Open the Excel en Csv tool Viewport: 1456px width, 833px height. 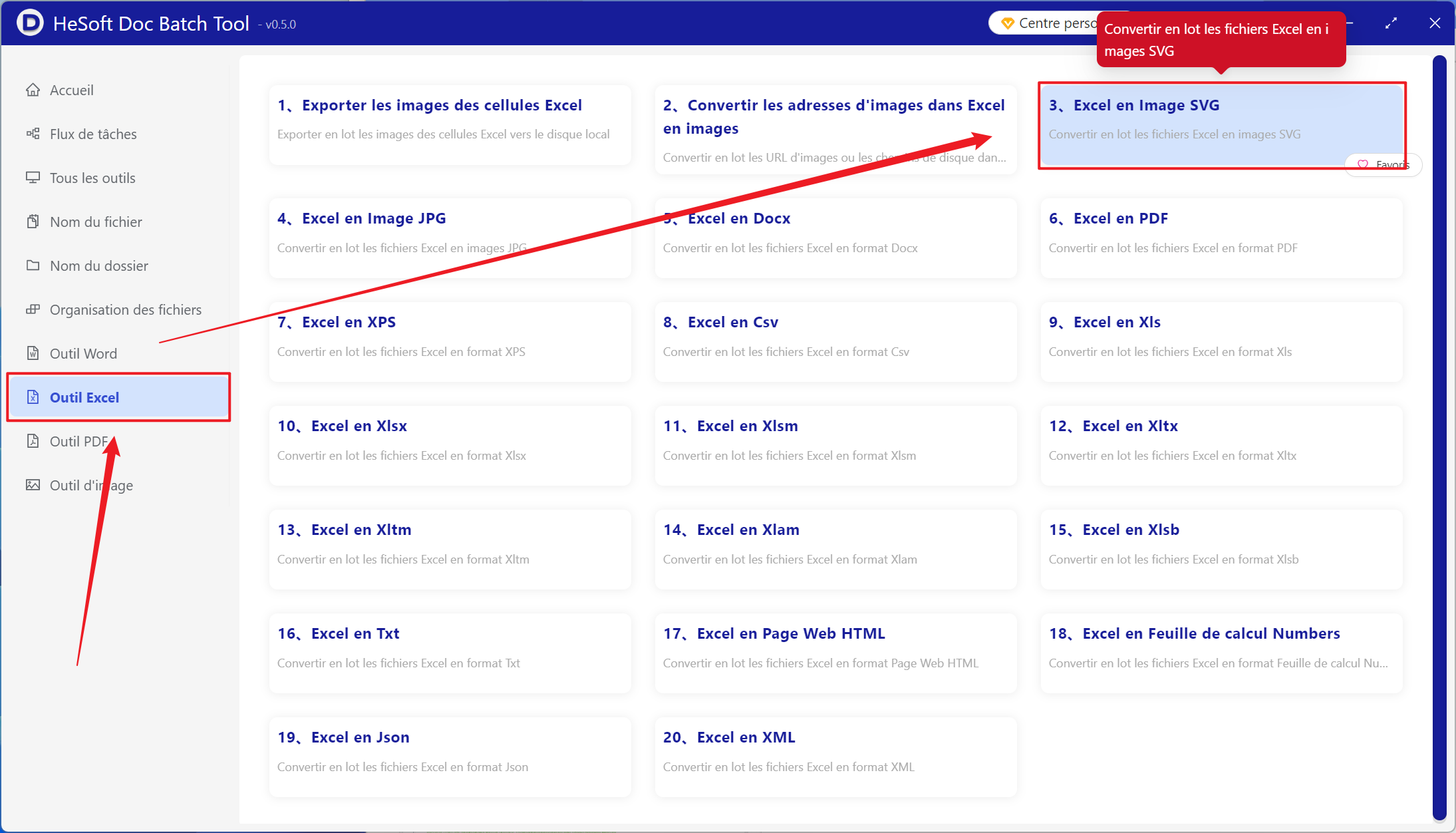pyautogui.click(x=835, y=341)
